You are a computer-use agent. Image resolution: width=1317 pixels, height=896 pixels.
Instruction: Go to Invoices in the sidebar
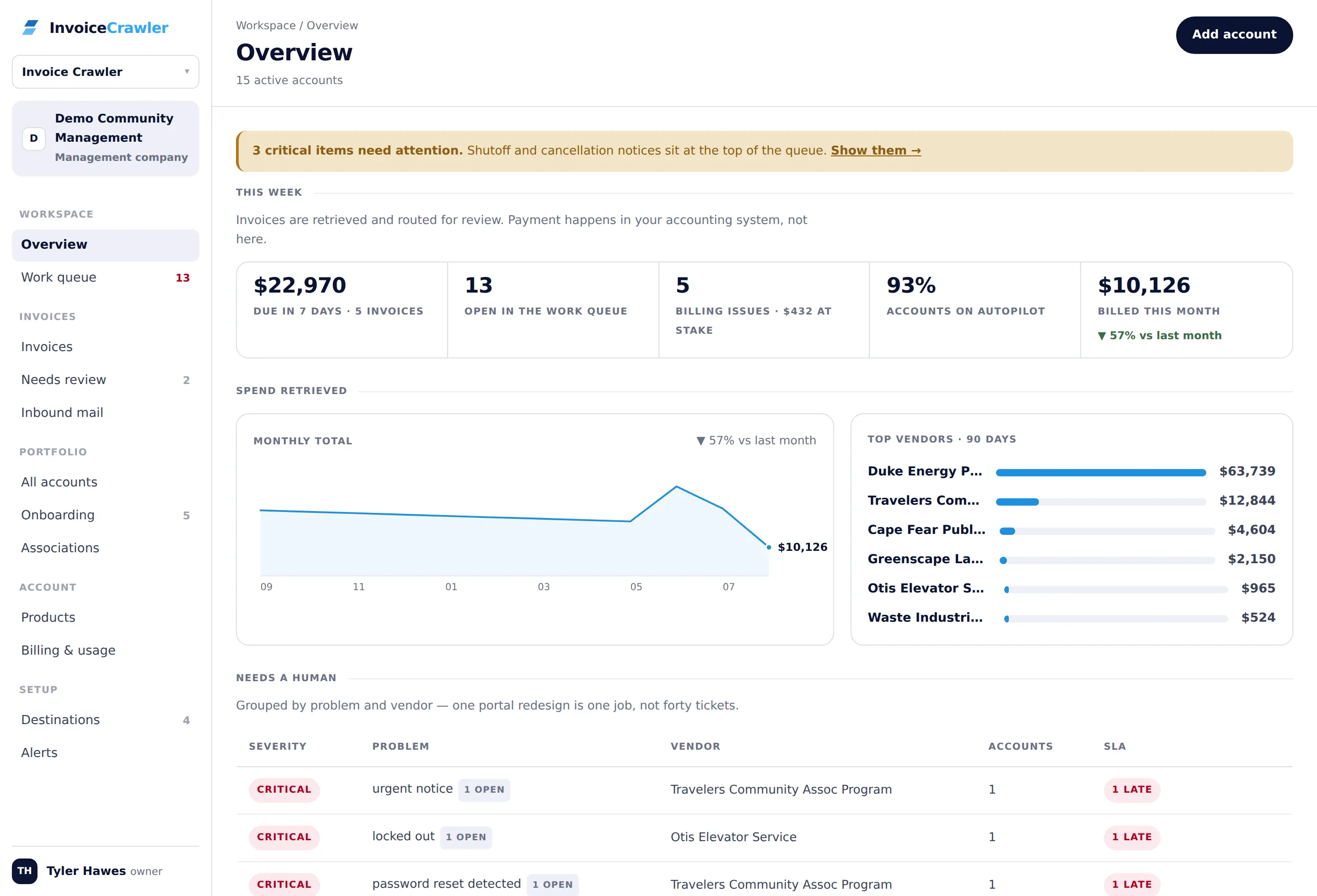click(x=105, y=347)
